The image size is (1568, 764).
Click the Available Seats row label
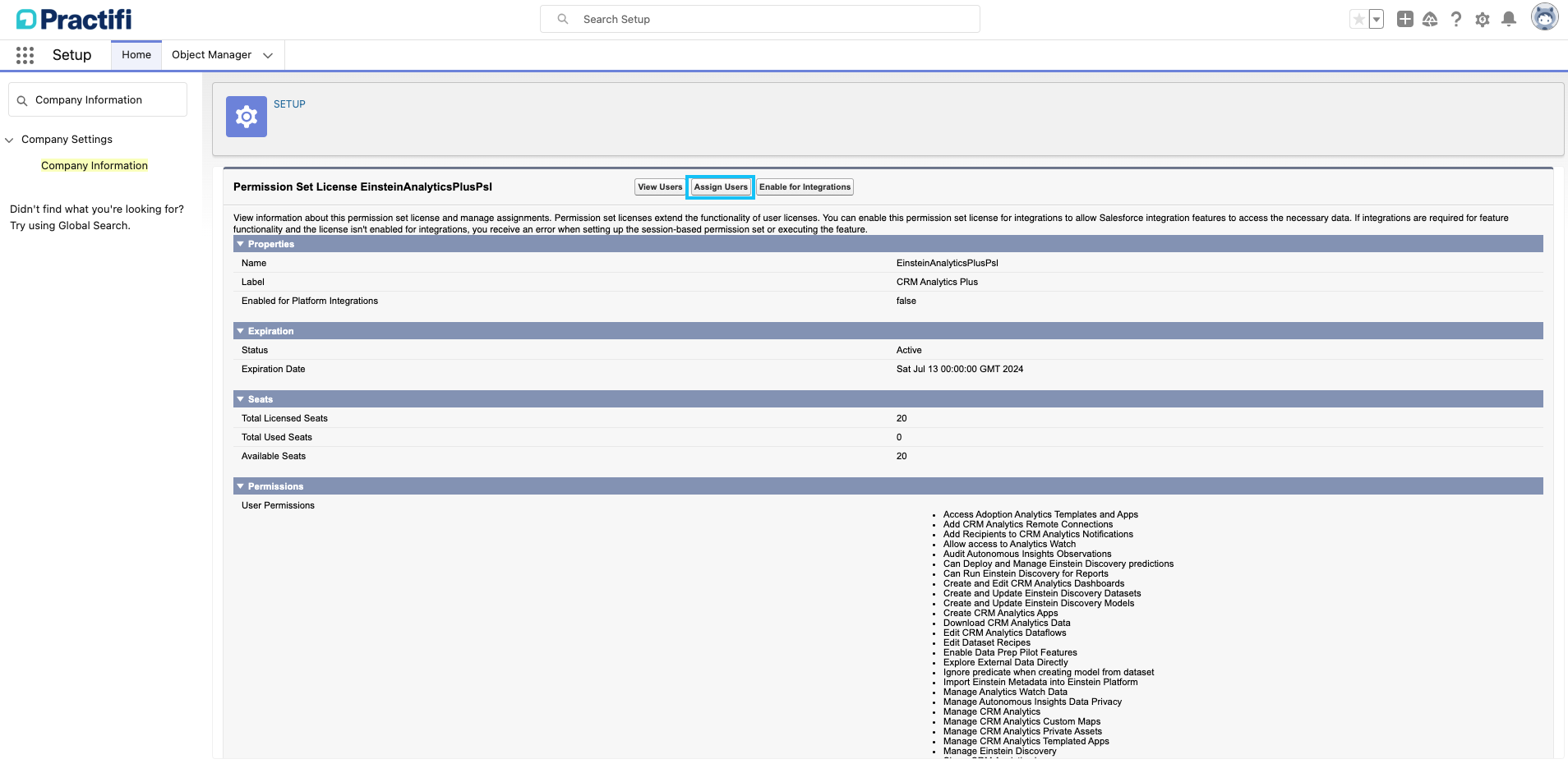(x=274, y=457)
